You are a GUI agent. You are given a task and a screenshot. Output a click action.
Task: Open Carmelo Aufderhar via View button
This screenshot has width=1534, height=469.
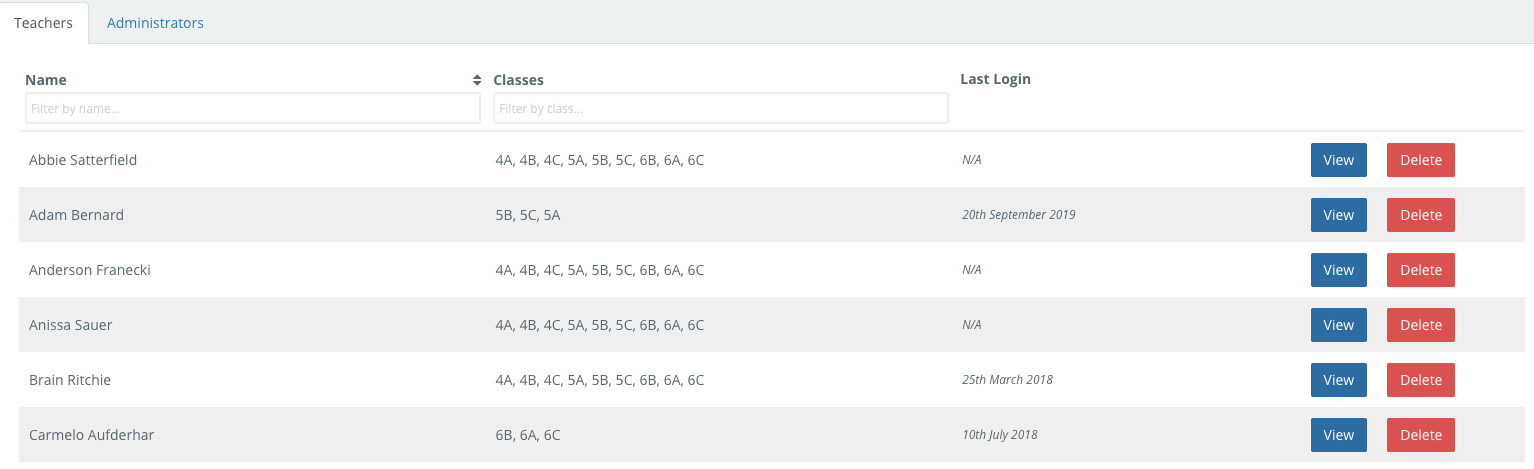pos(1338,435)
